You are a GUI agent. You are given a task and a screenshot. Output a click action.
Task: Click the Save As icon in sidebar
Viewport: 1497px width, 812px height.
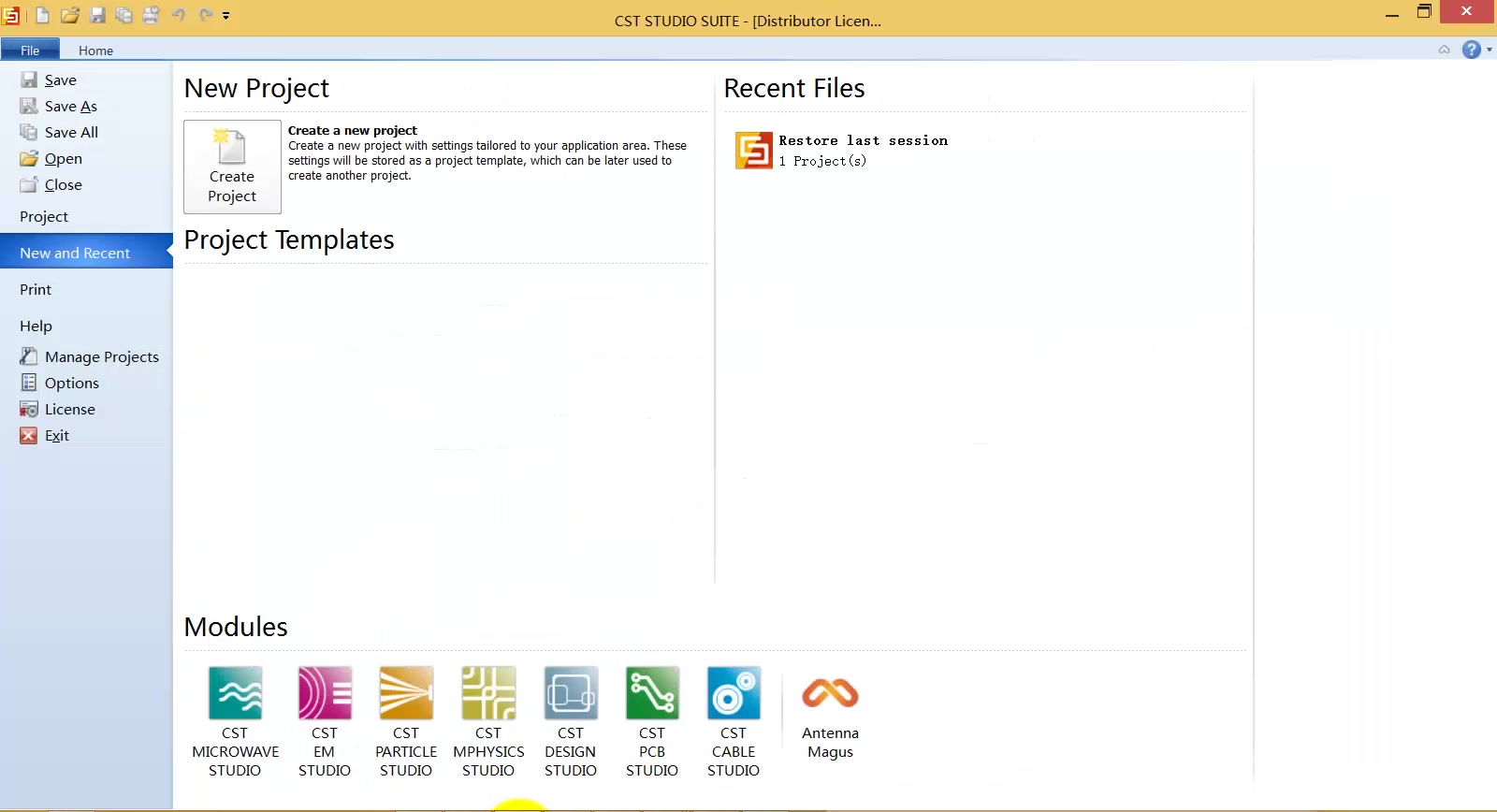(29, 107)
